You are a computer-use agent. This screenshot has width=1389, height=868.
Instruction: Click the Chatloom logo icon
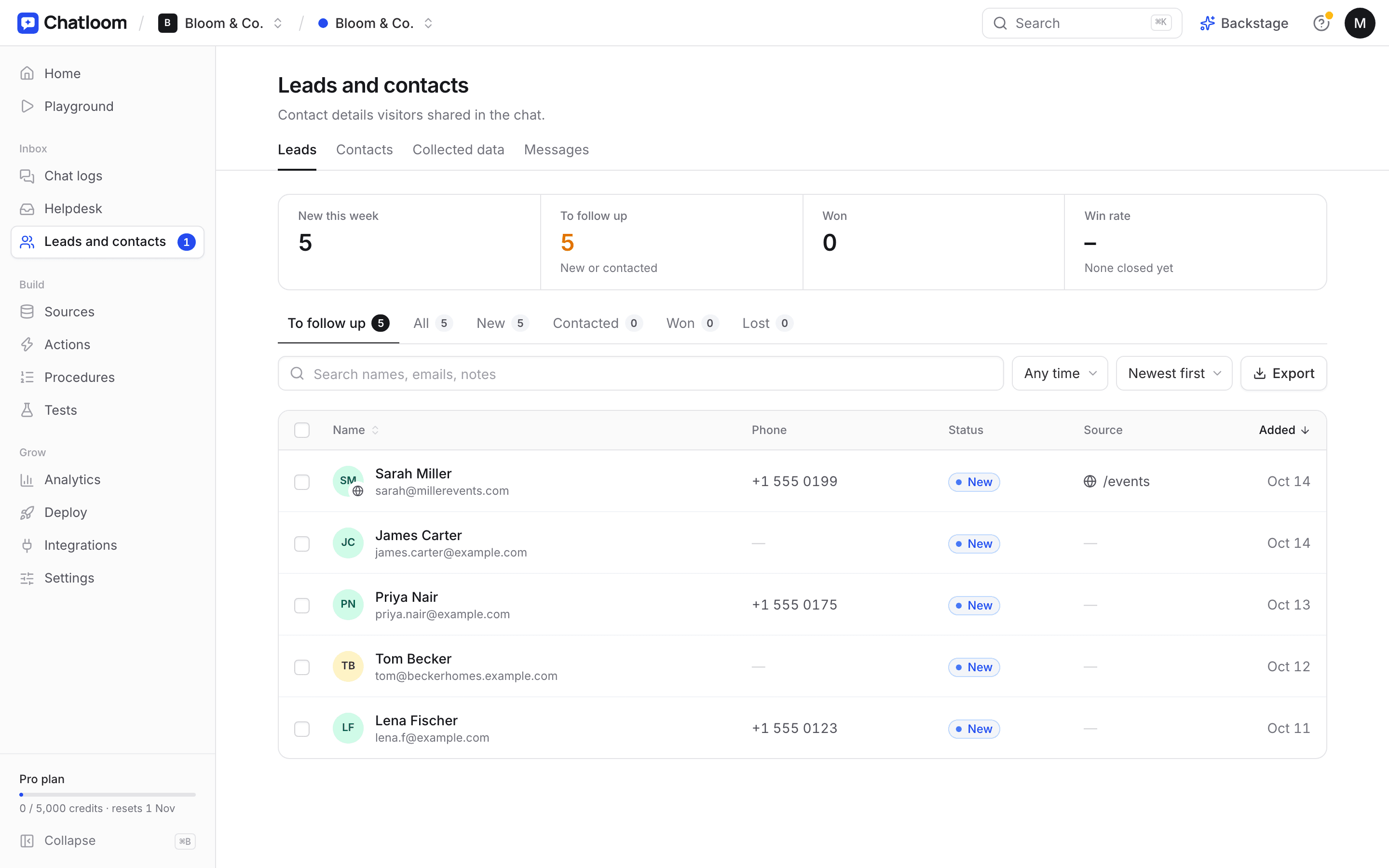pos(27,23)
